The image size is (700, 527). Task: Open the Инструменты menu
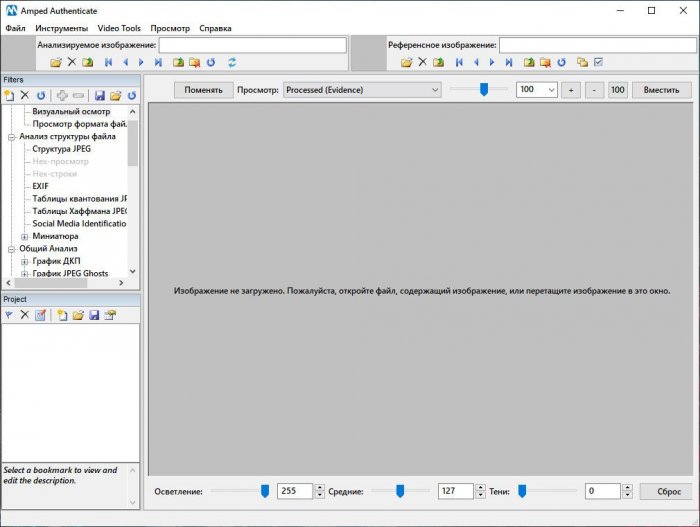(61, 28)
